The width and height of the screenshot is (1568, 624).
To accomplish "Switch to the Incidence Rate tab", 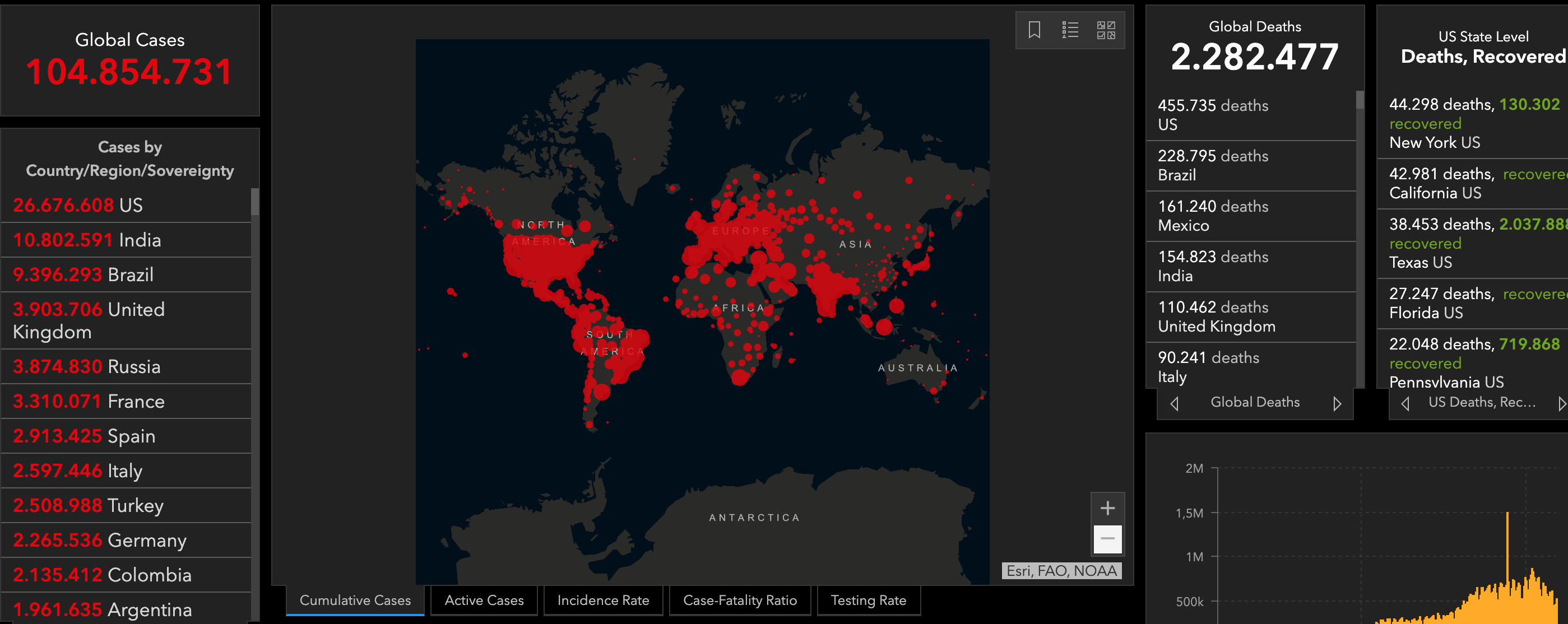I will [x=602, y=600].
